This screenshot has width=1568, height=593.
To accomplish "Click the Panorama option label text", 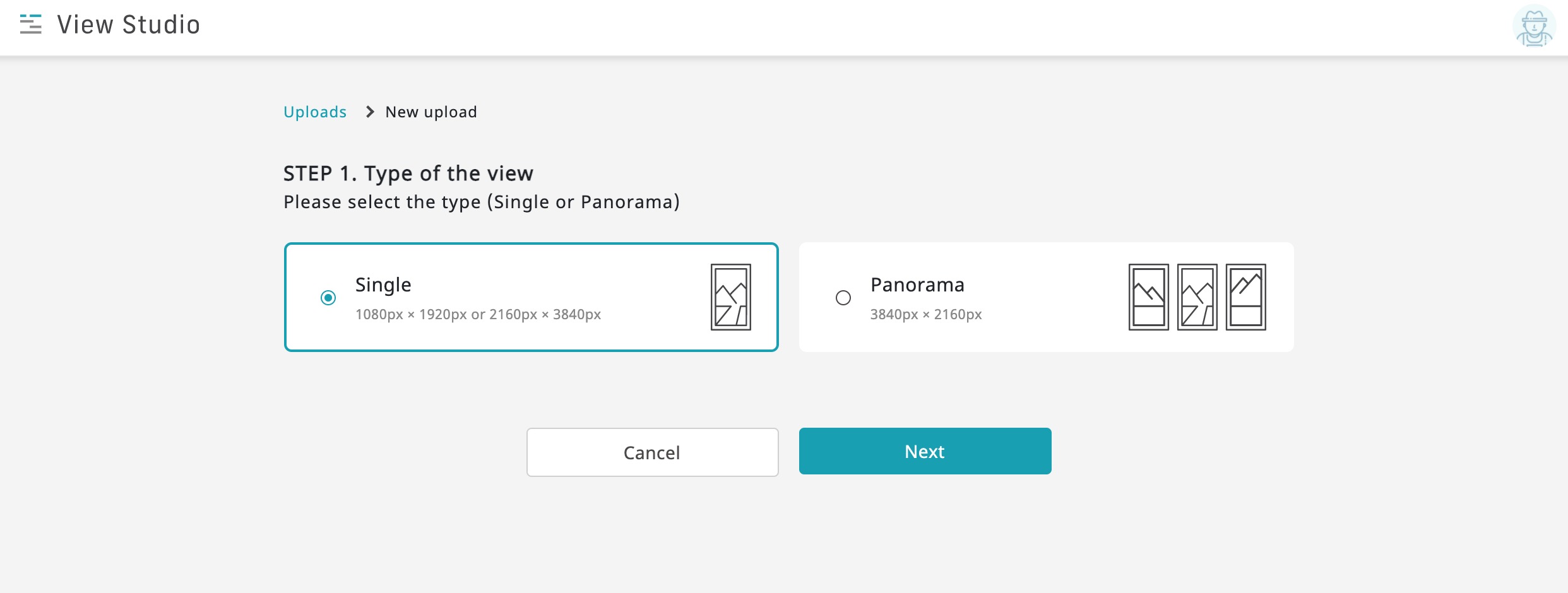I will point(917,285).
